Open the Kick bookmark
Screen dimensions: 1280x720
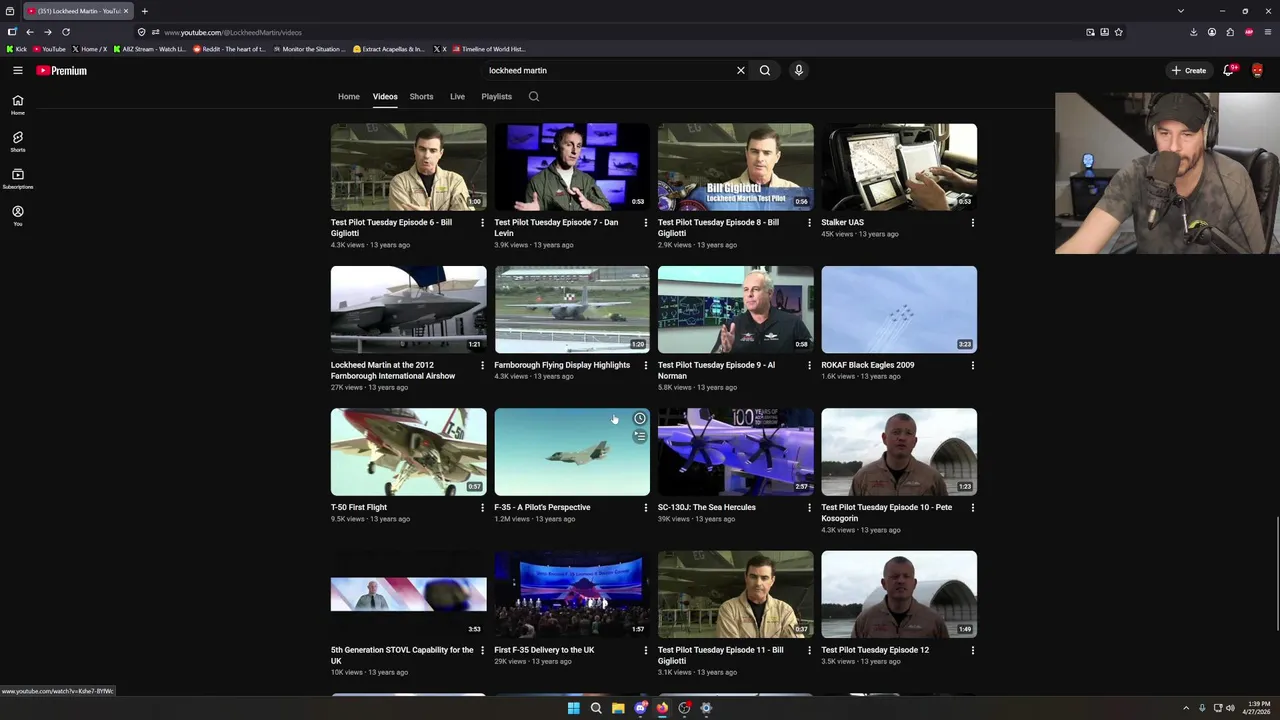17,49
